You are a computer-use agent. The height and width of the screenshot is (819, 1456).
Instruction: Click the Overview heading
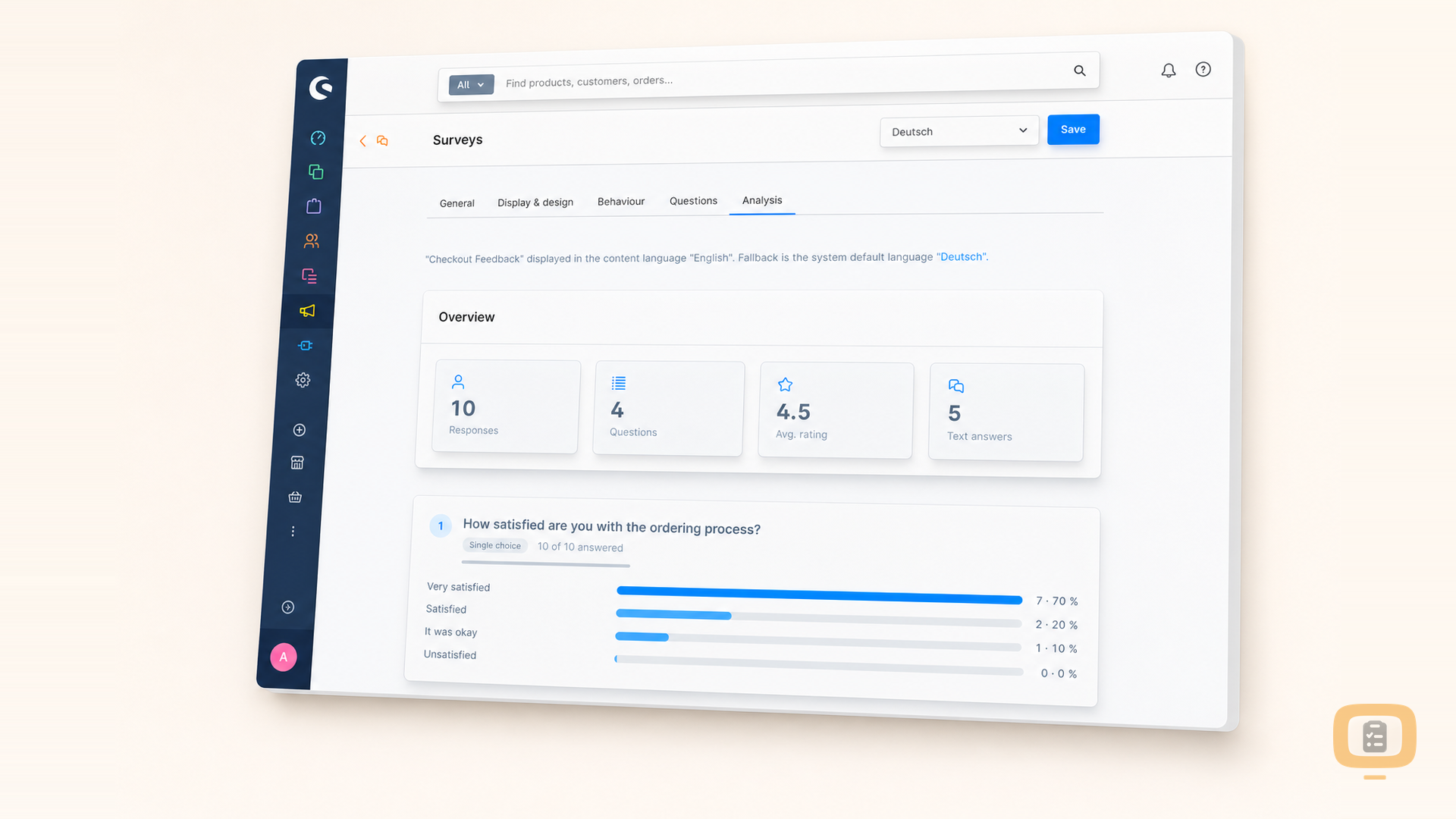coord(466,317)
